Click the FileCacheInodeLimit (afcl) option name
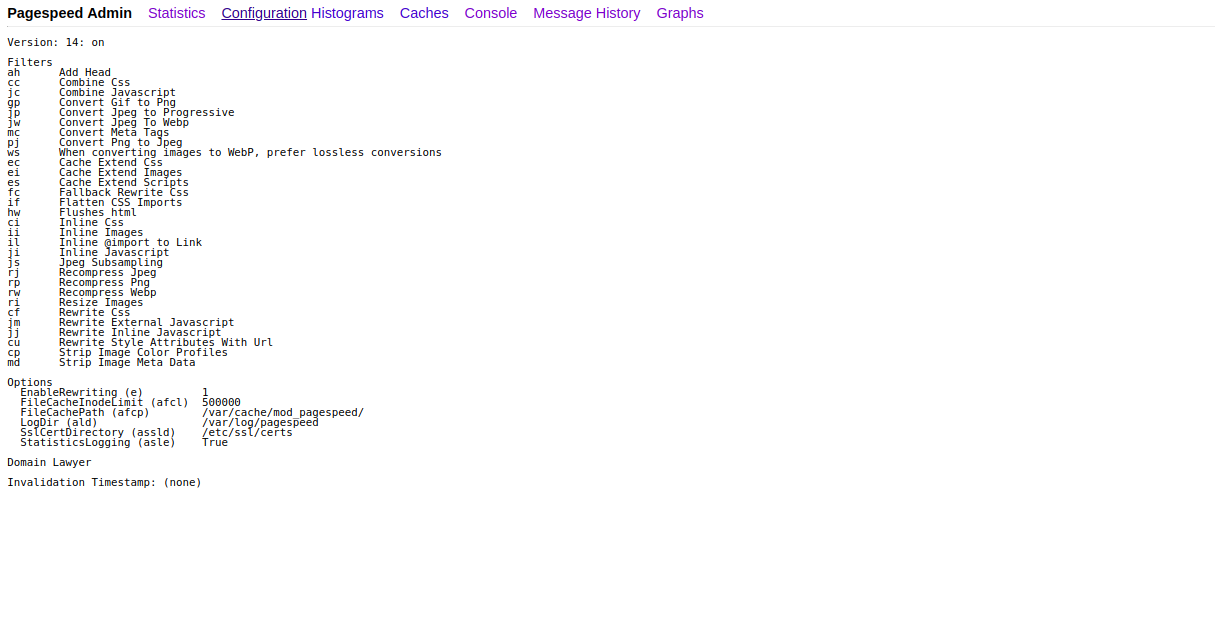 pyautogui.click(x=104, y=402)
